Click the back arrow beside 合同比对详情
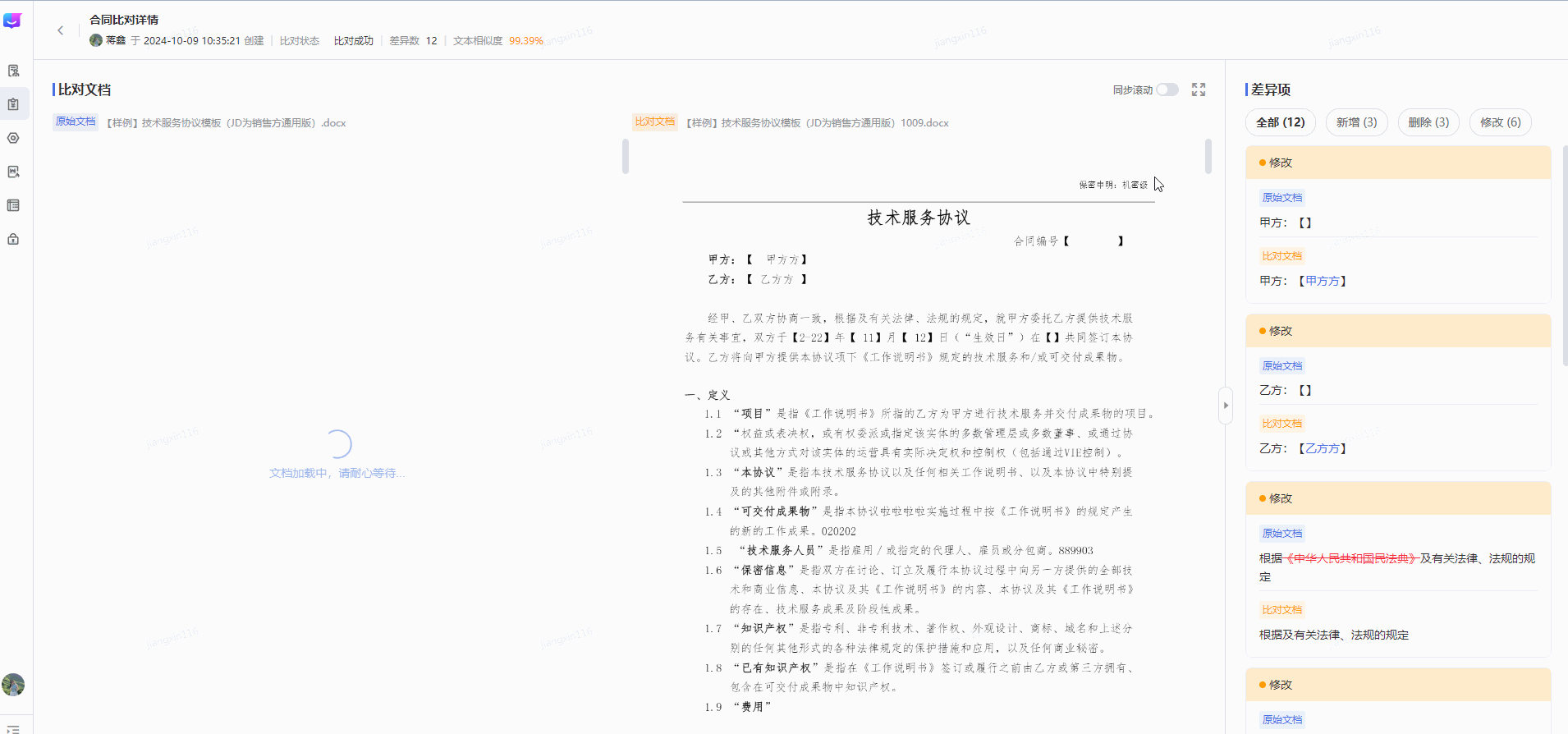The height and width of the screenshot is (734, 1568). 60,30
